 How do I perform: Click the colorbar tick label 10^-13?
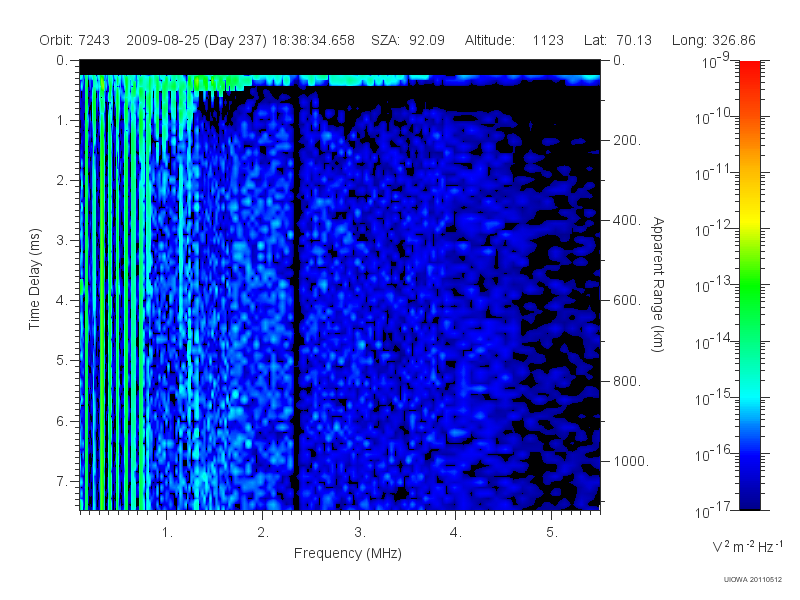(714, 285)
